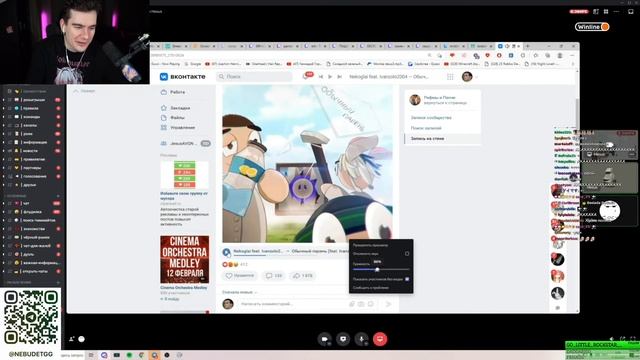Open the VK notifications bell
640x360 pixels.
[x=305, y=76]
